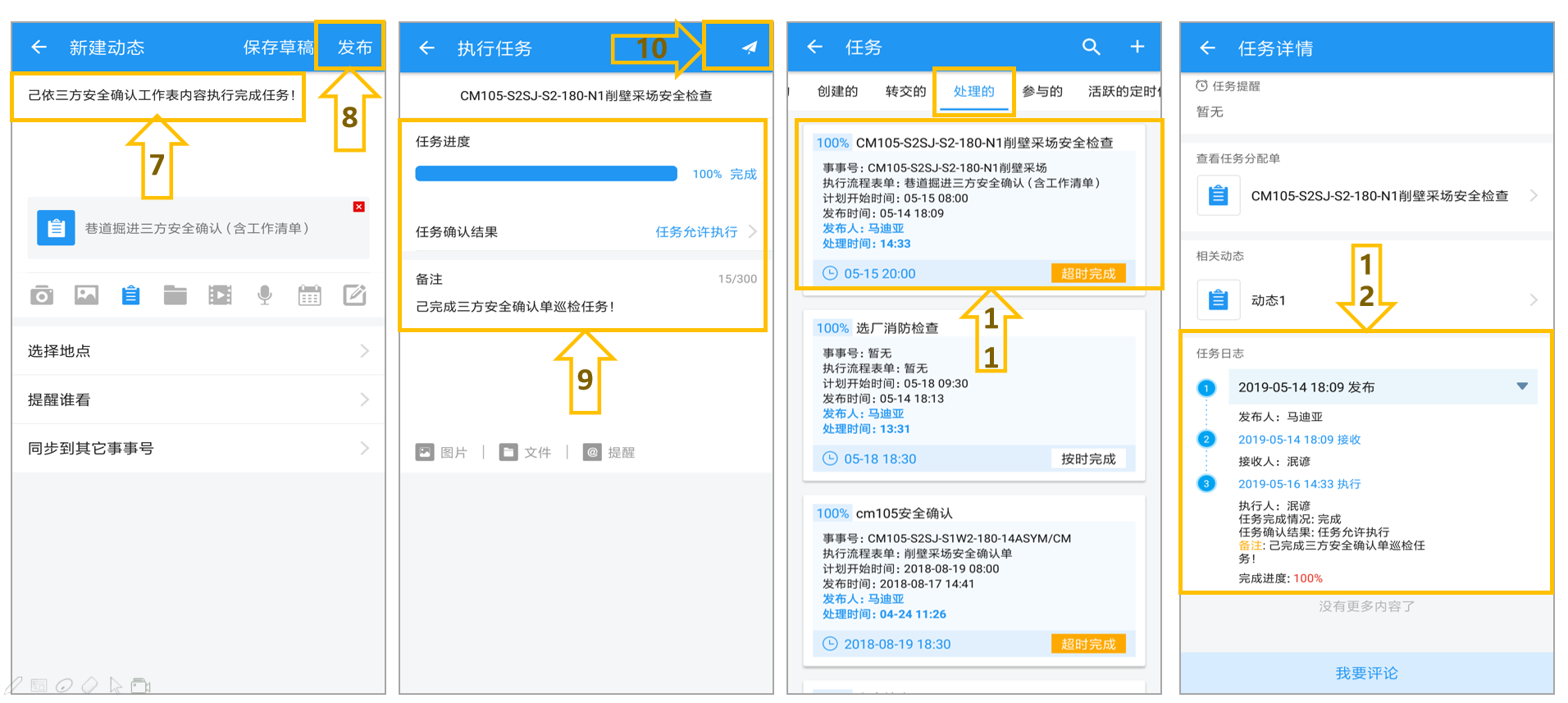The height and width of the screenshot is (703, 1568).
Task: Tap 超时完成 badge on CM105 inspection card
Action: (1088, 273)
